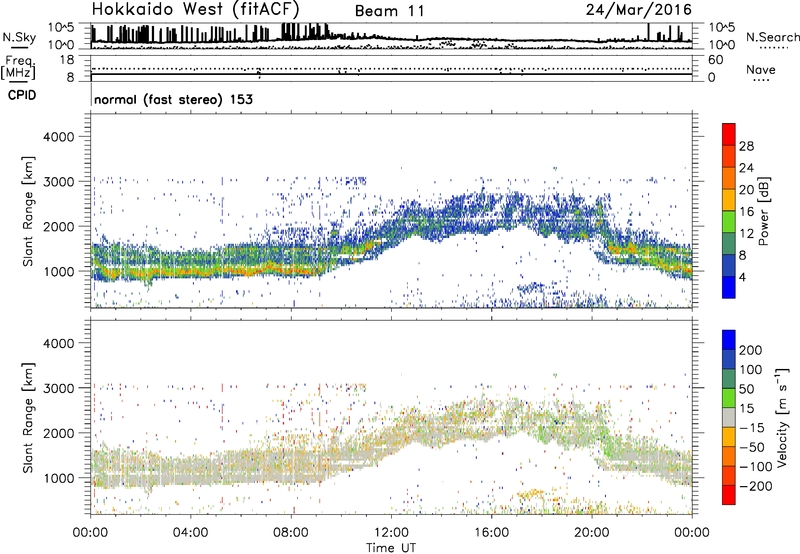This screenshot has width=800, height=554.
Task: Click the red bottom of velocity colorbar
Action: coord(729,495)
